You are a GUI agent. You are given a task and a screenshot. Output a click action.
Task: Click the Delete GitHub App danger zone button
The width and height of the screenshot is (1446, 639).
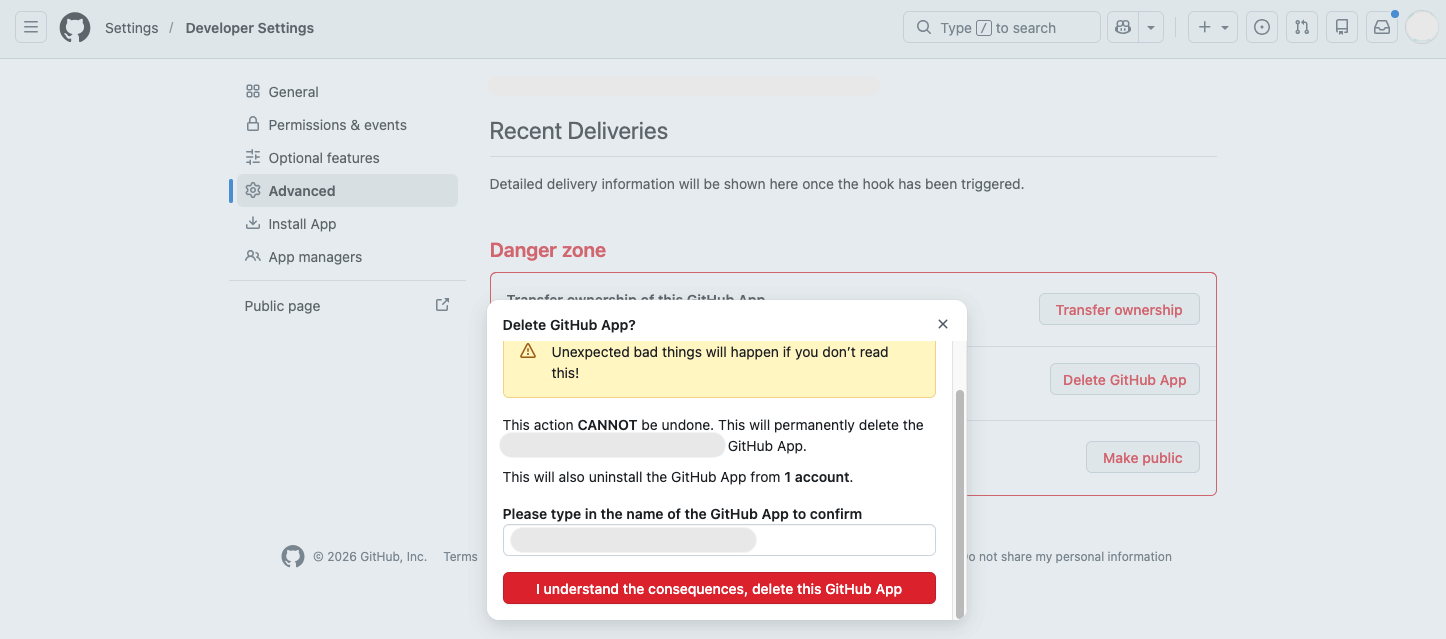click(x=1124, y=380)
